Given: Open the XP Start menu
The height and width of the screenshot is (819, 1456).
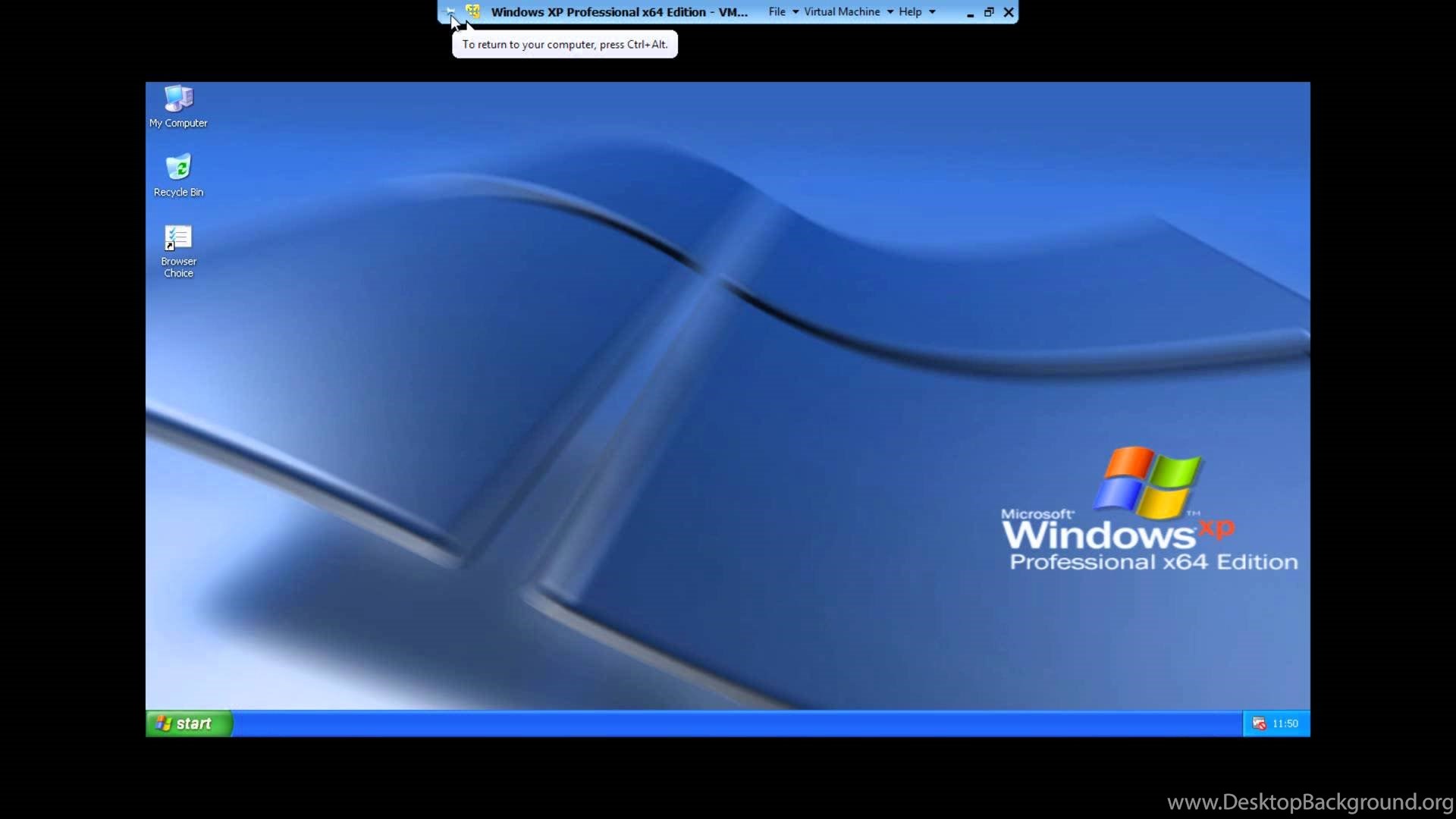Looking at the screenshot, I should pos(189,723).
